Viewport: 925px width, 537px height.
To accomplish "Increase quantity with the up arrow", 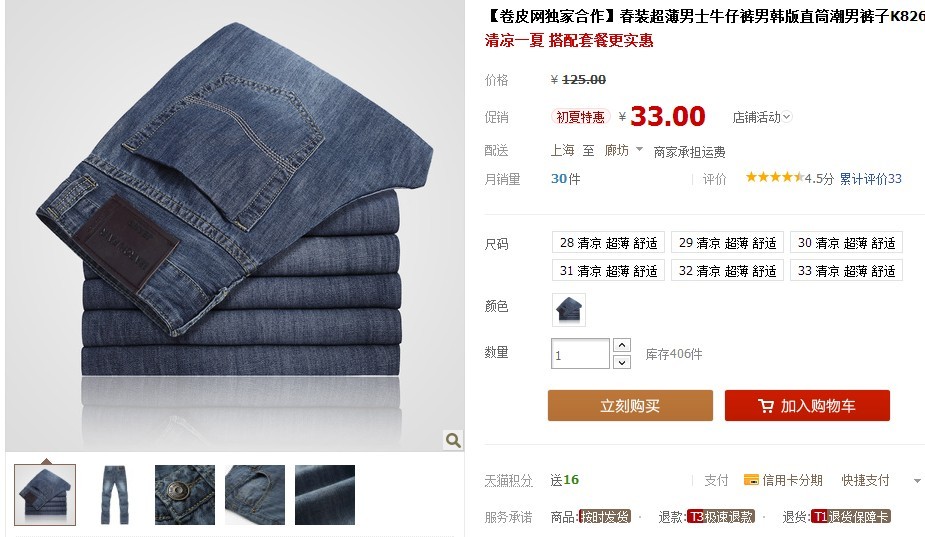I will coord(622,345).
